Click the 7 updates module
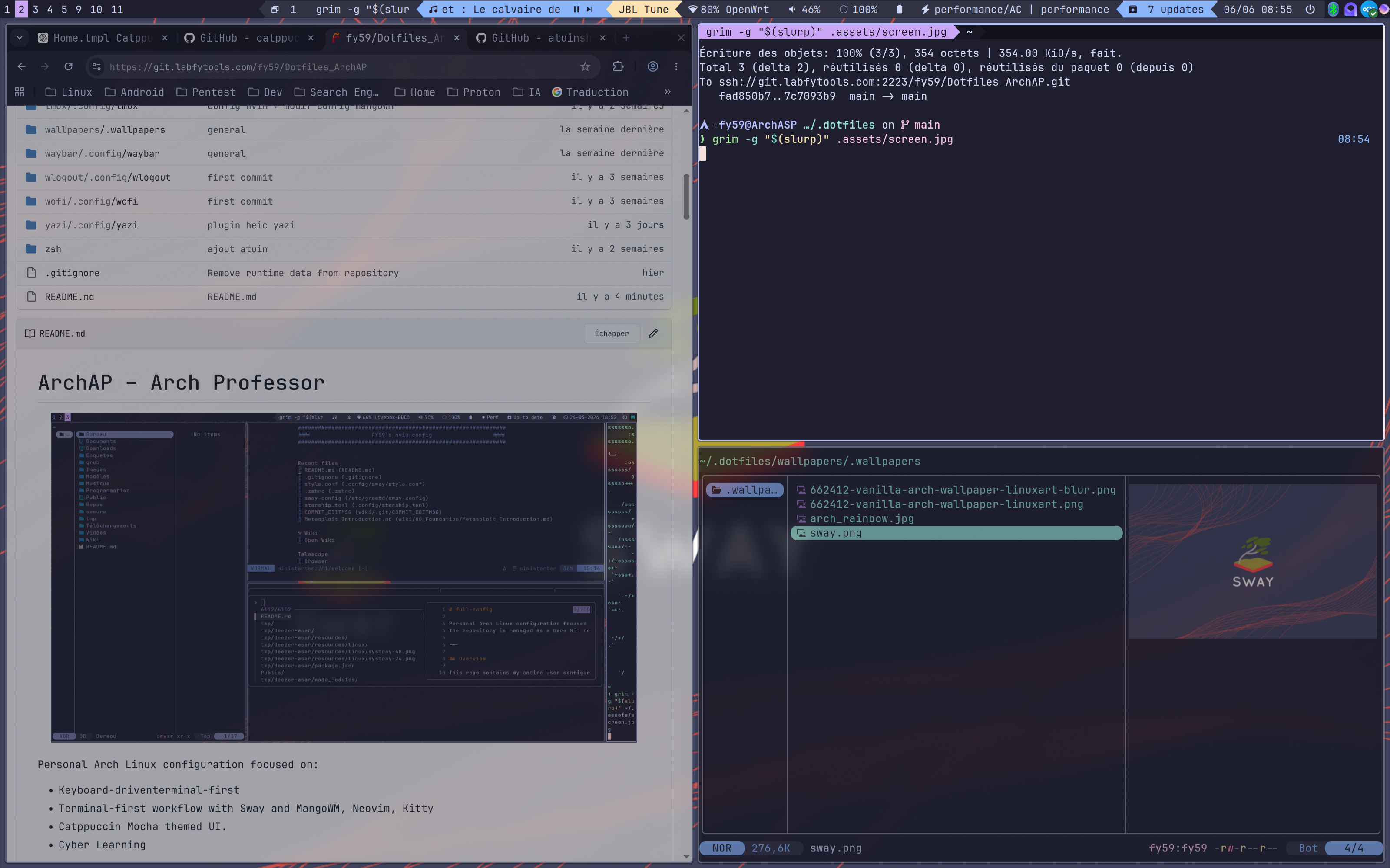Screen dimensions: 1390x868 click(x=1166, y=9)
